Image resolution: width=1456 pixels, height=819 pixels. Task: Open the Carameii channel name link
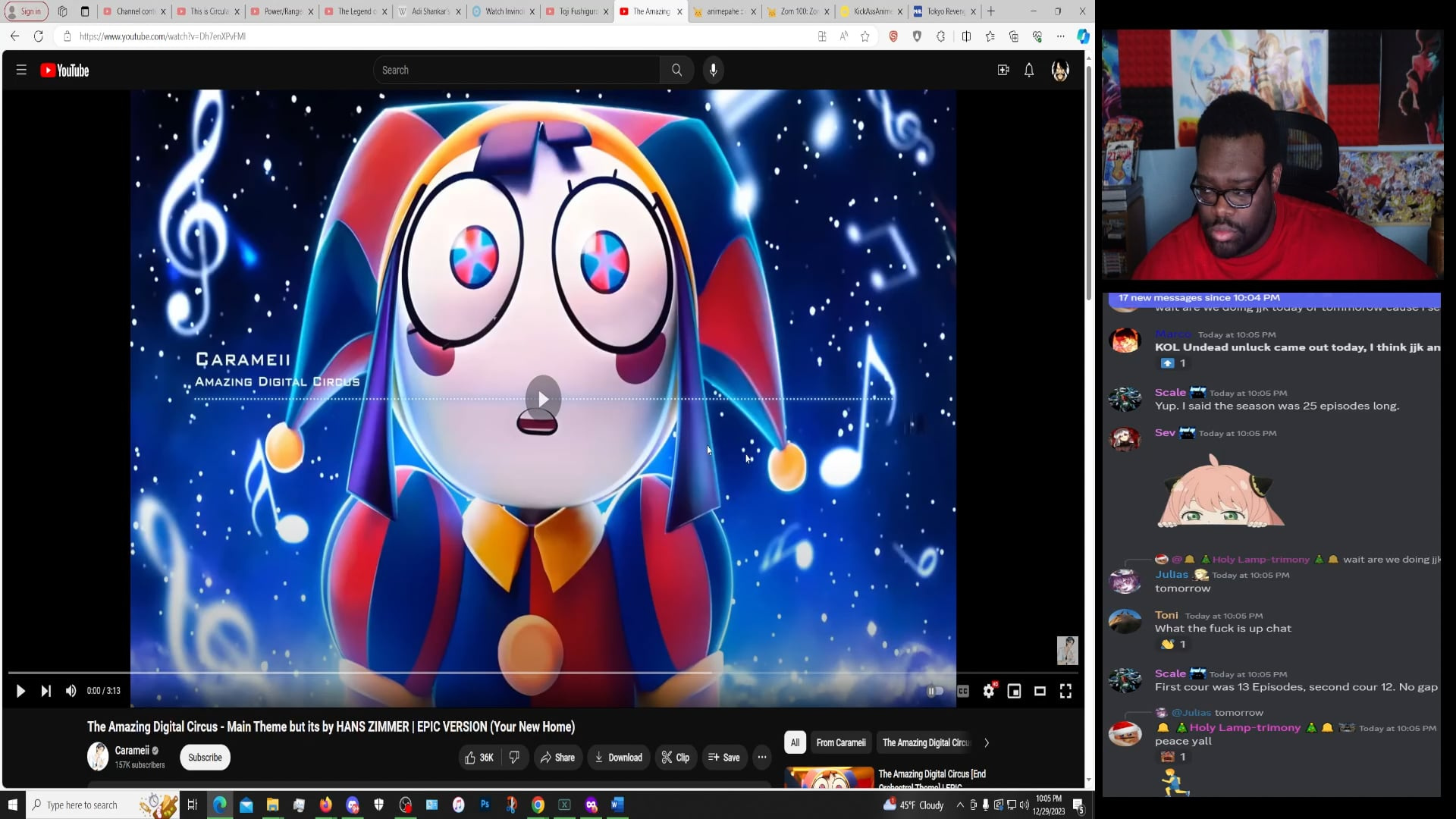point(132,751)
